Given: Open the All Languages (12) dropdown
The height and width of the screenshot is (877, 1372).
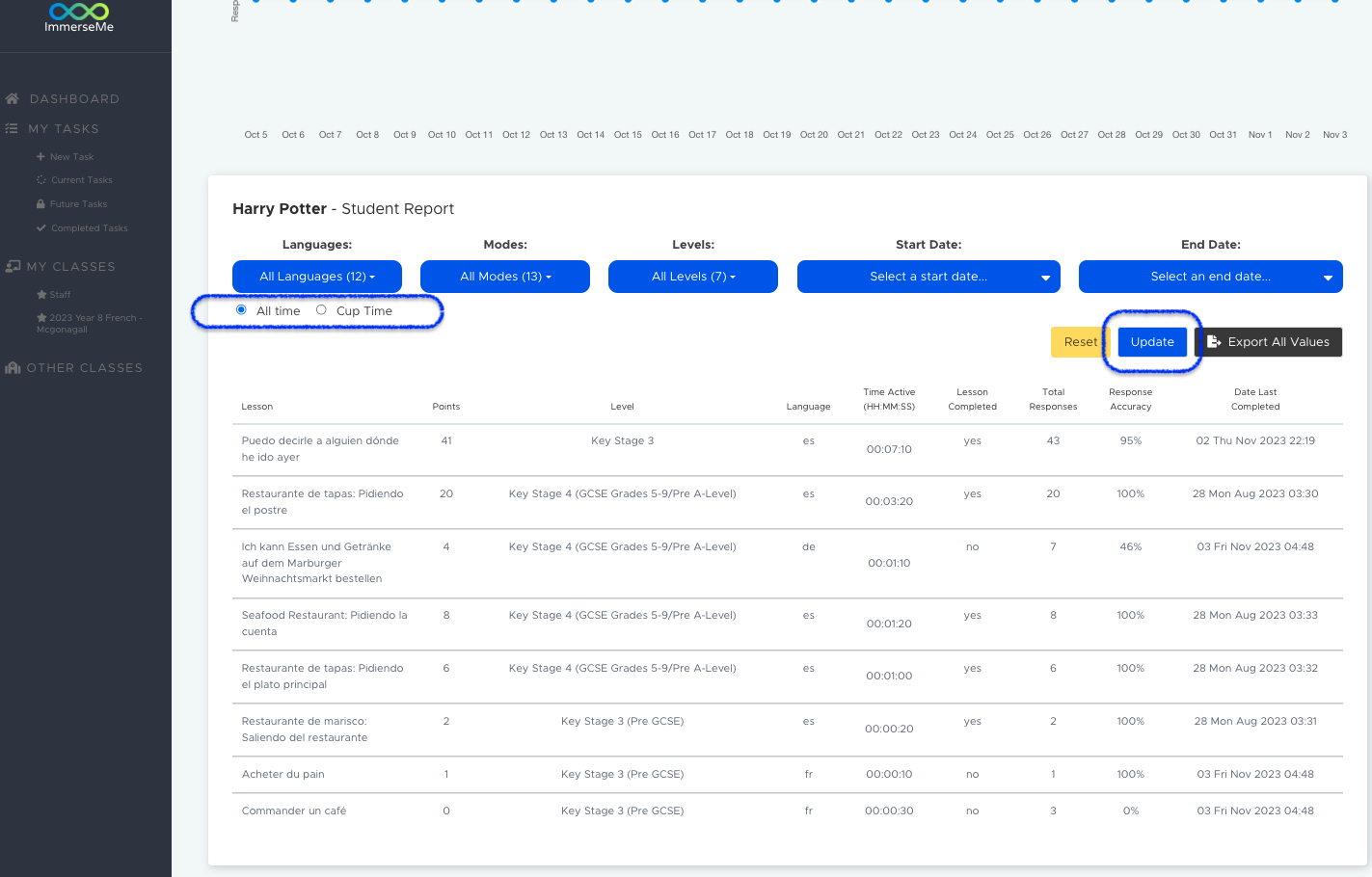Looking at the screenshot, I should pos(317,277).
